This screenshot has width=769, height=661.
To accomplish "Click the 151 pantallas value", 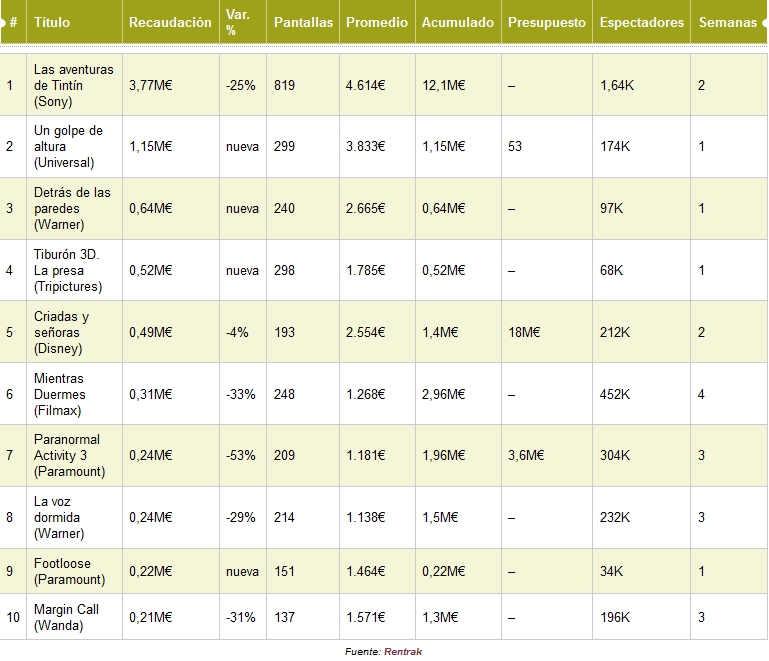I will click(x=284, y=571).
